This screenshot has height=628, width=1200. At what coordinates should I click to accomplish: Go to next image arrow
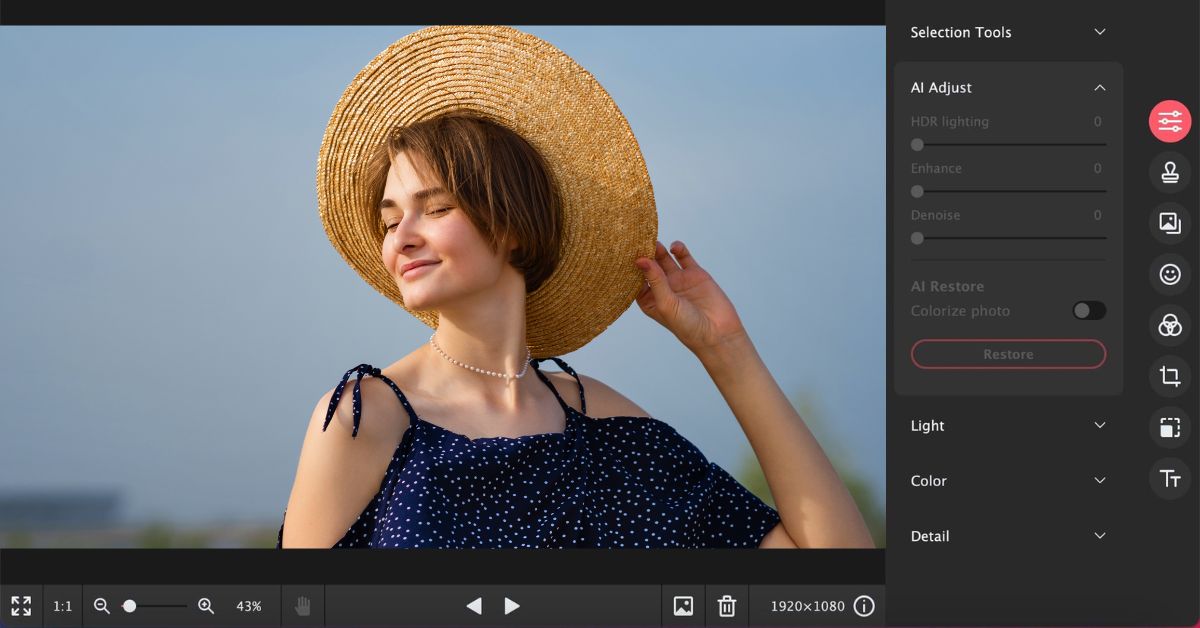coord(512,606)
